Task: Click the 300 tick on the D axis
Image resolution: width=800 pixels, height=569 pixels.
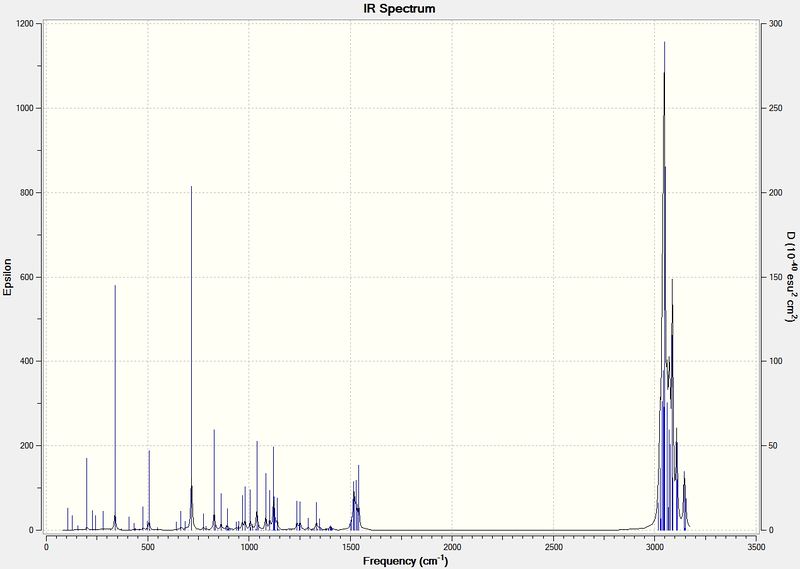Action: [x=776, y=24]
